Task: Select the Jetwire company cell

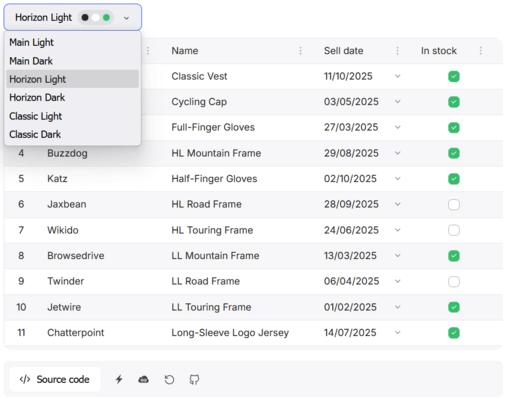Action: [64, 307]
